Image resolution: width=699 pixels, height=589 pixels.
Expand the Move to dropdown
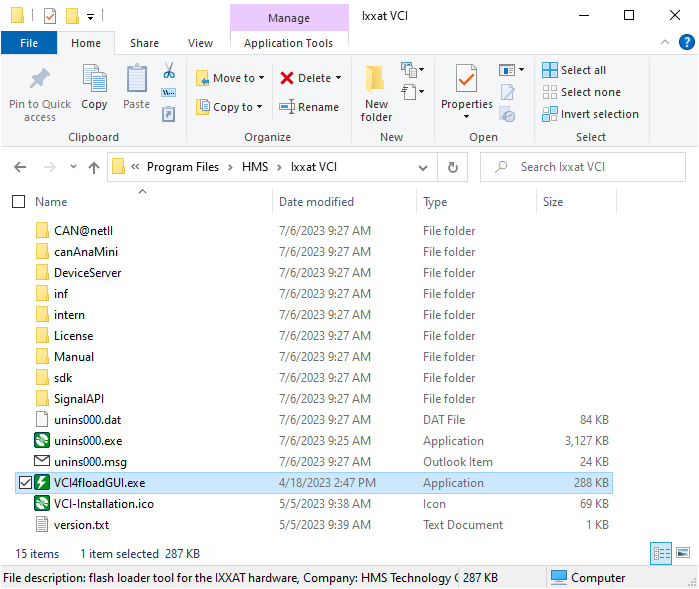262,78
